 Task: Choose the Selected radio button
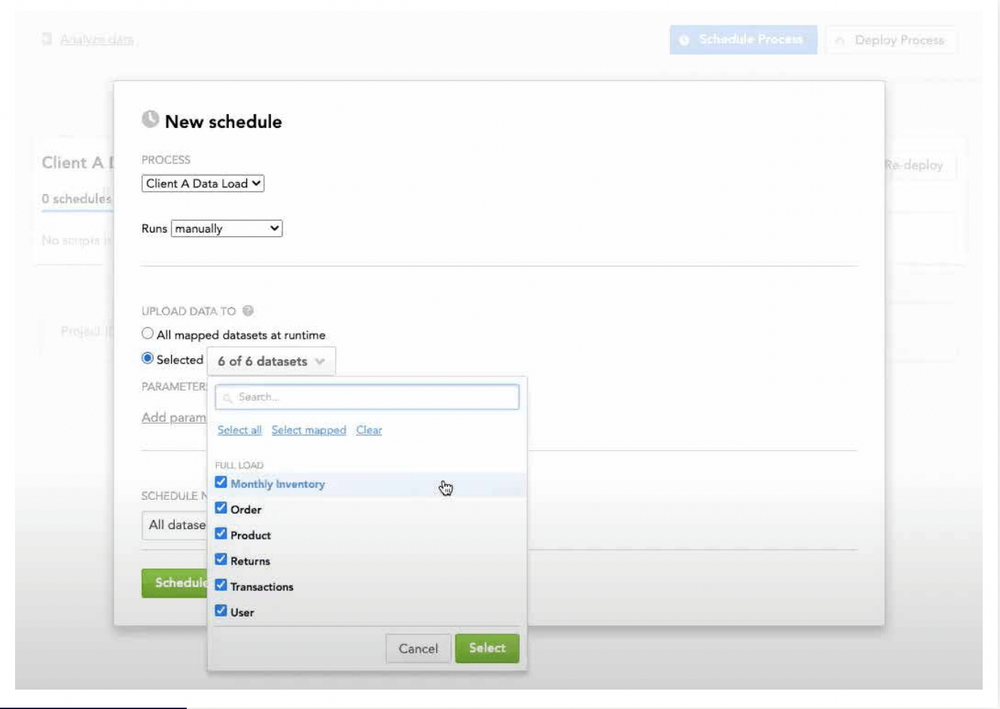pyautogui.click(x=147, y=358)
